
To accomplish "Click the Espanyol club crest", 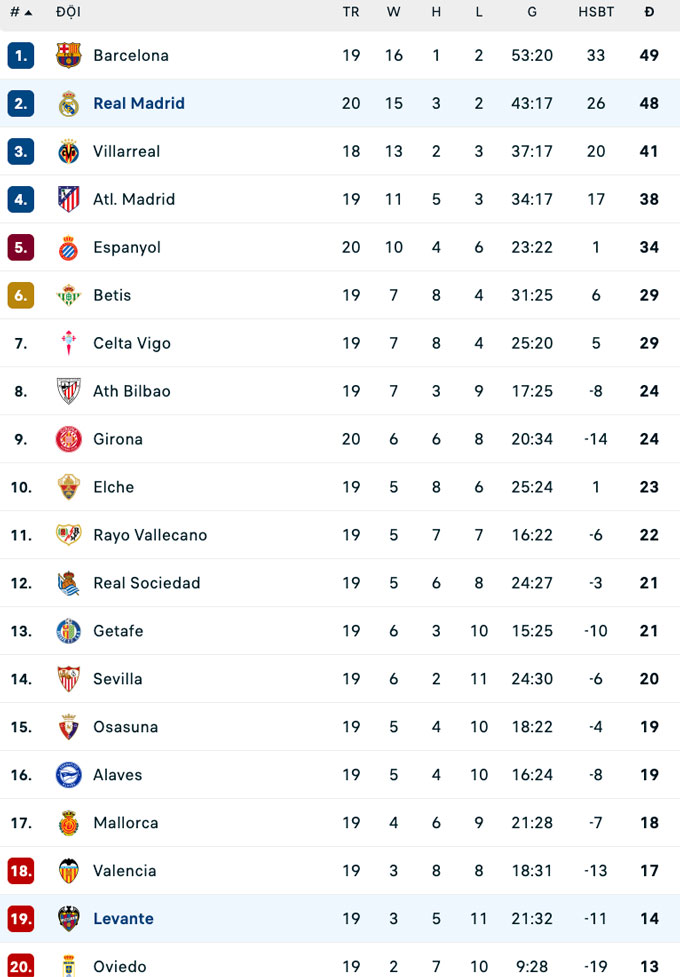I will pyautogui.click(x=68, y=247).
